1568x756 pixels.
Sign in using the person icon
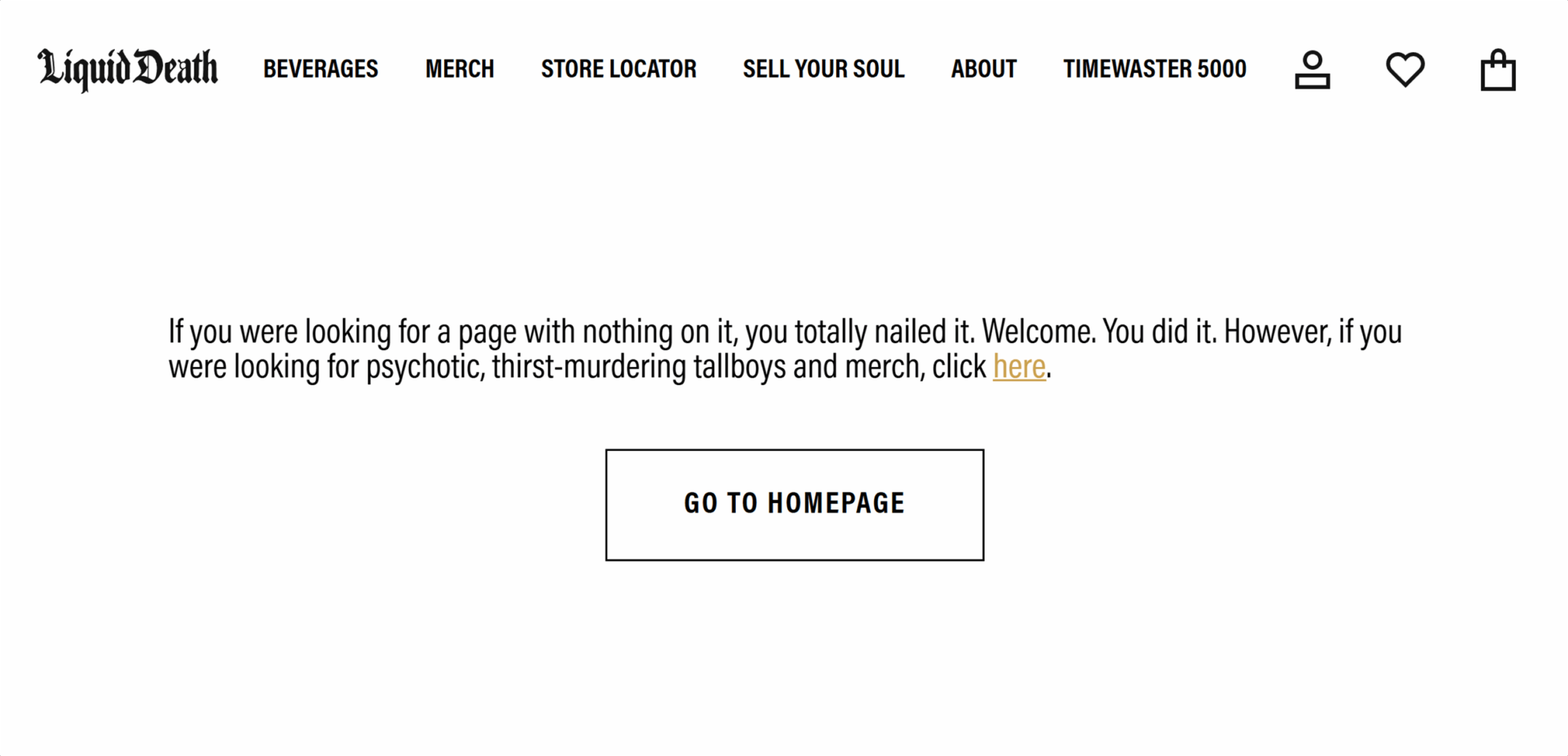click(1312, 70)
